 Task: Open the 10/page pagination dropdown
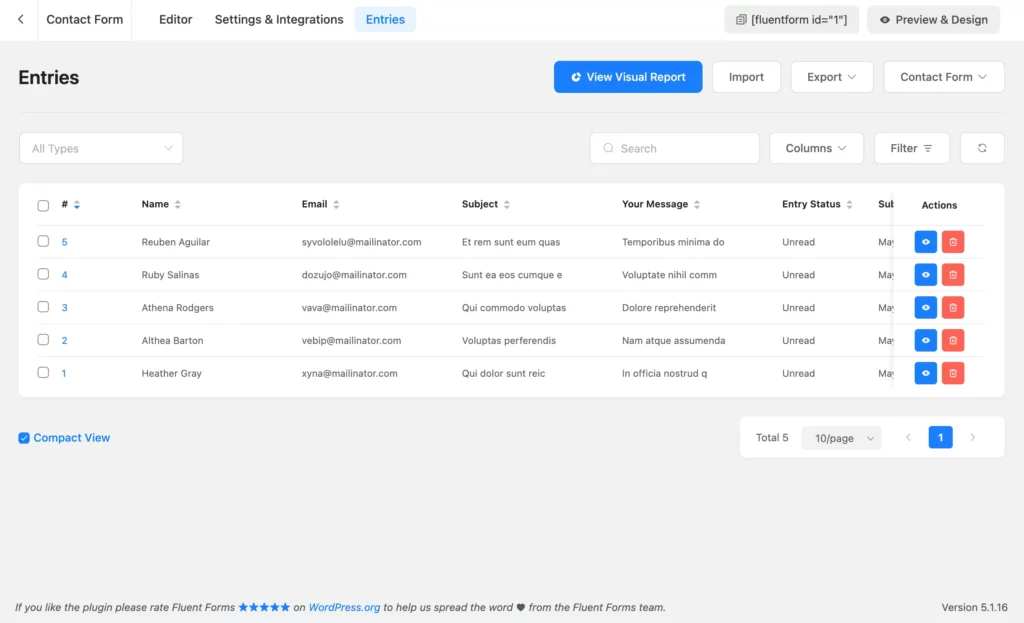point(840,437)
